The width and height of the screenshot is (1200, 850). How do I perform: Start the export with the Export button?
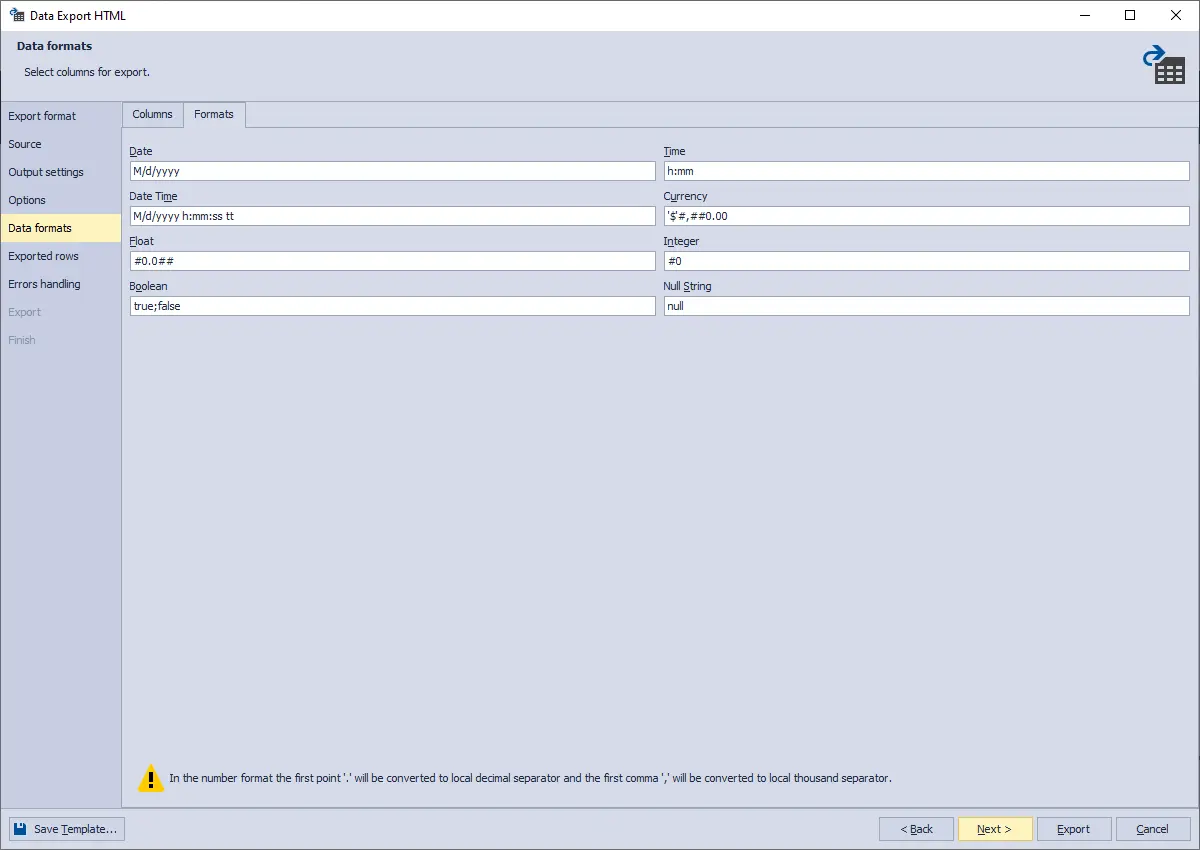point(1073,828)
